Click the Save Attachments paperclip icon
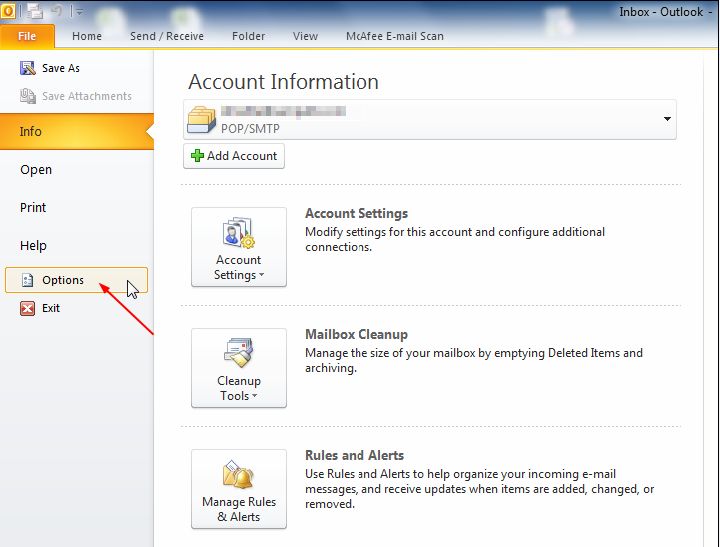Viewport: 720px width, 547px height. point(28,96)
